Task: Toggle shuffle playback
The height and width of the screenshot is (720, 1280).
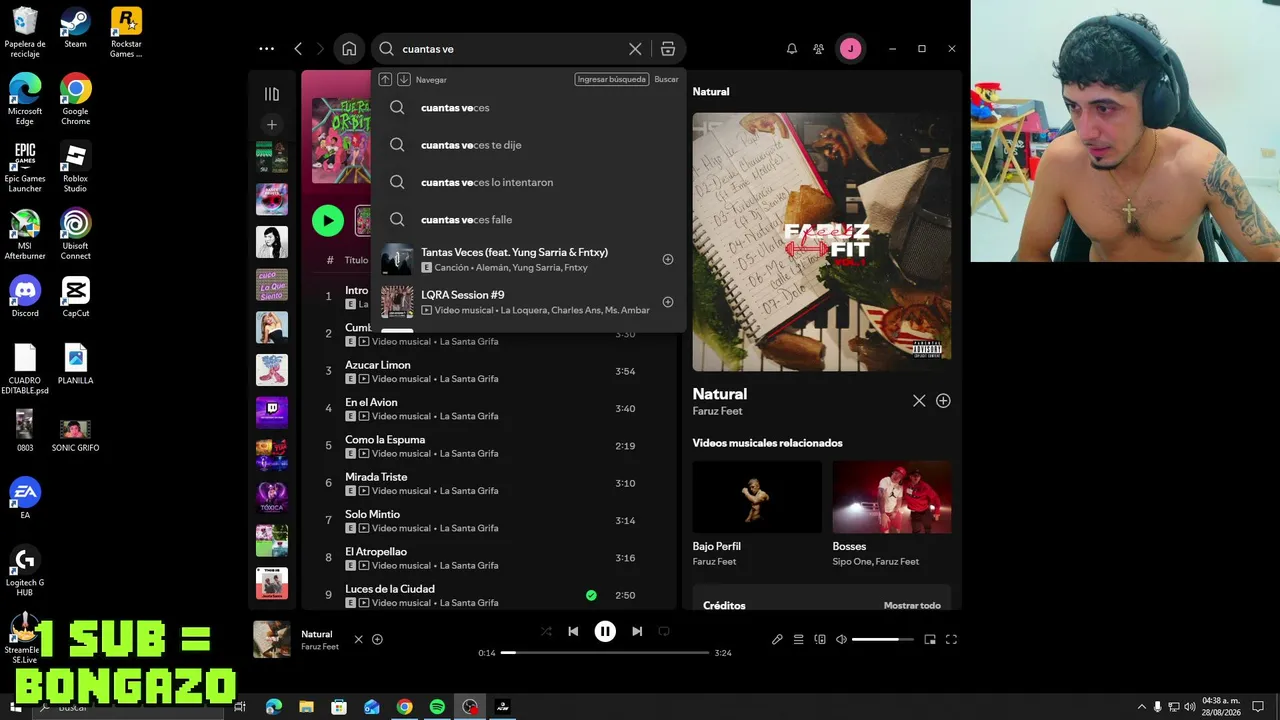Action: click(546, 631)
